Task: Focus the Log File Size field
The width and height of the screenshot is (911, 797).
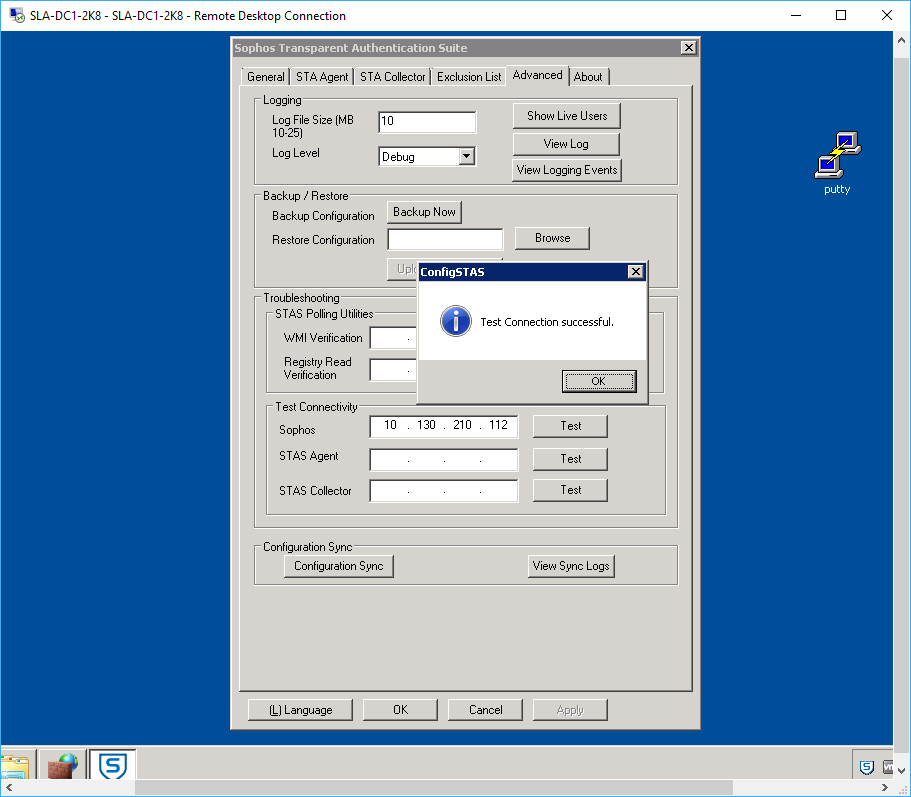Action: click(x=427, y=121)
